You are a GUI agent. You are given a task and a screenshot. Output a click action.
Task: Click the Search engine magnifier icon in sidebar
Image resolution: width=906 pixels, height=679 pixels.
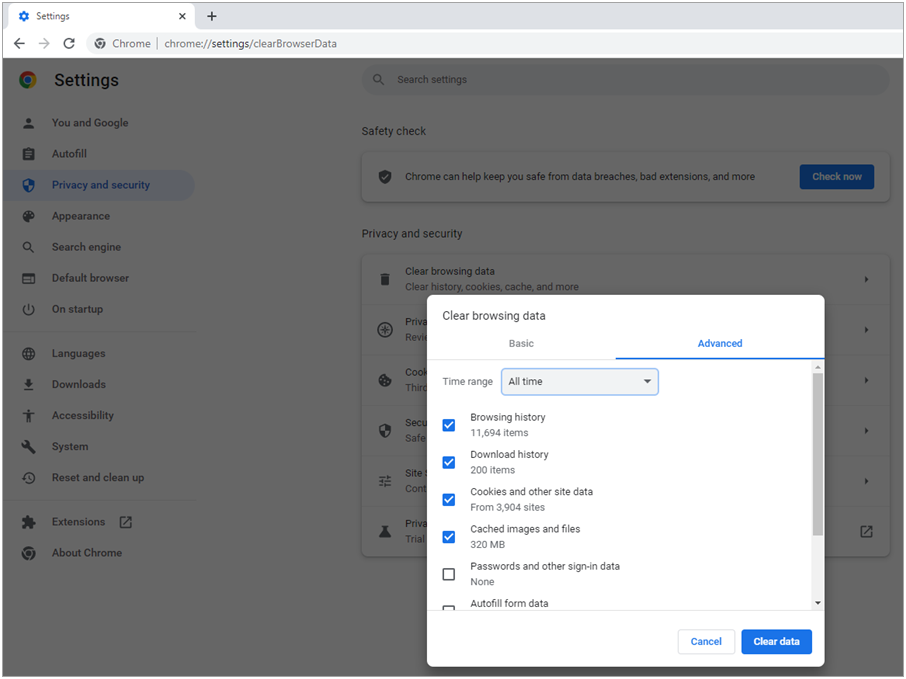point(28,247)
